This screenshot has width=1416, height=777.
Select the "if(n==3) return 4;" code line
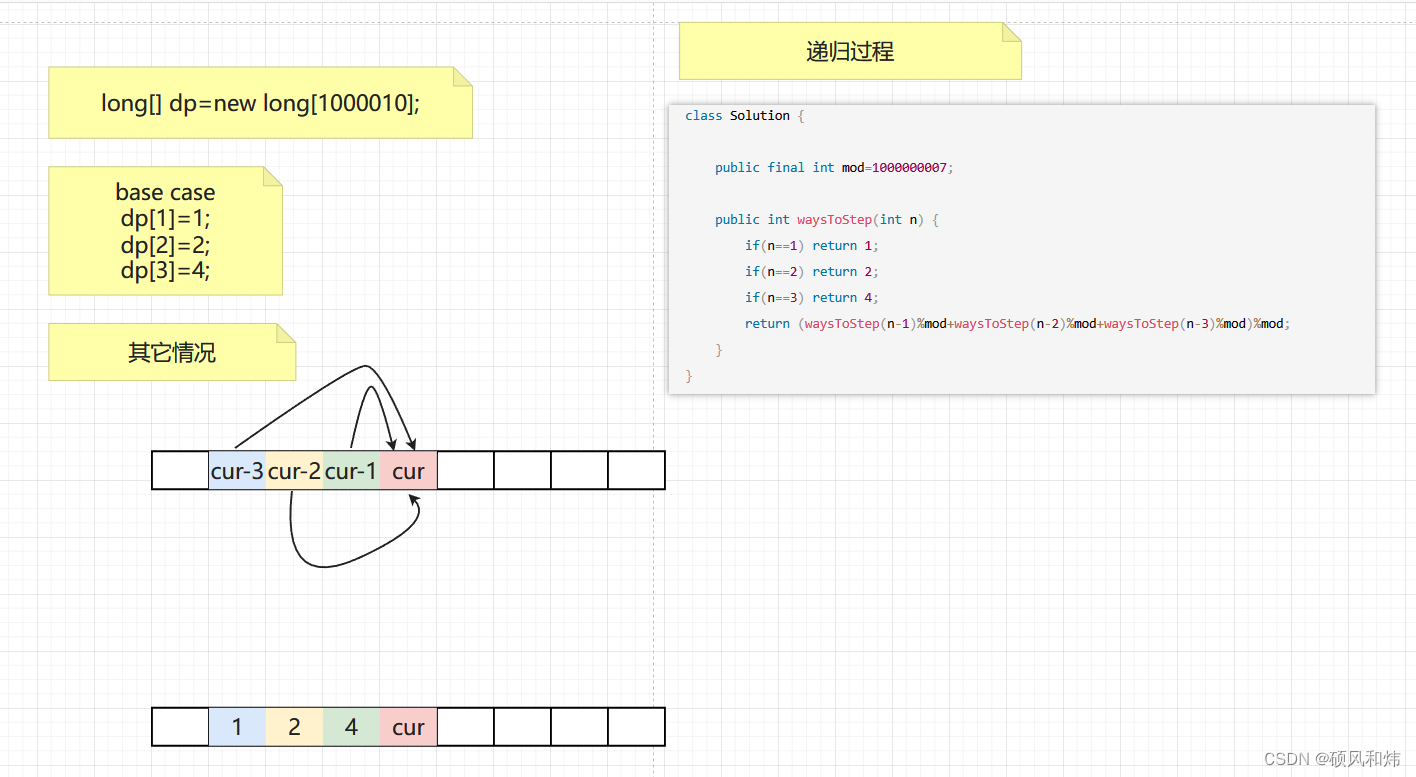coord(811,298)
